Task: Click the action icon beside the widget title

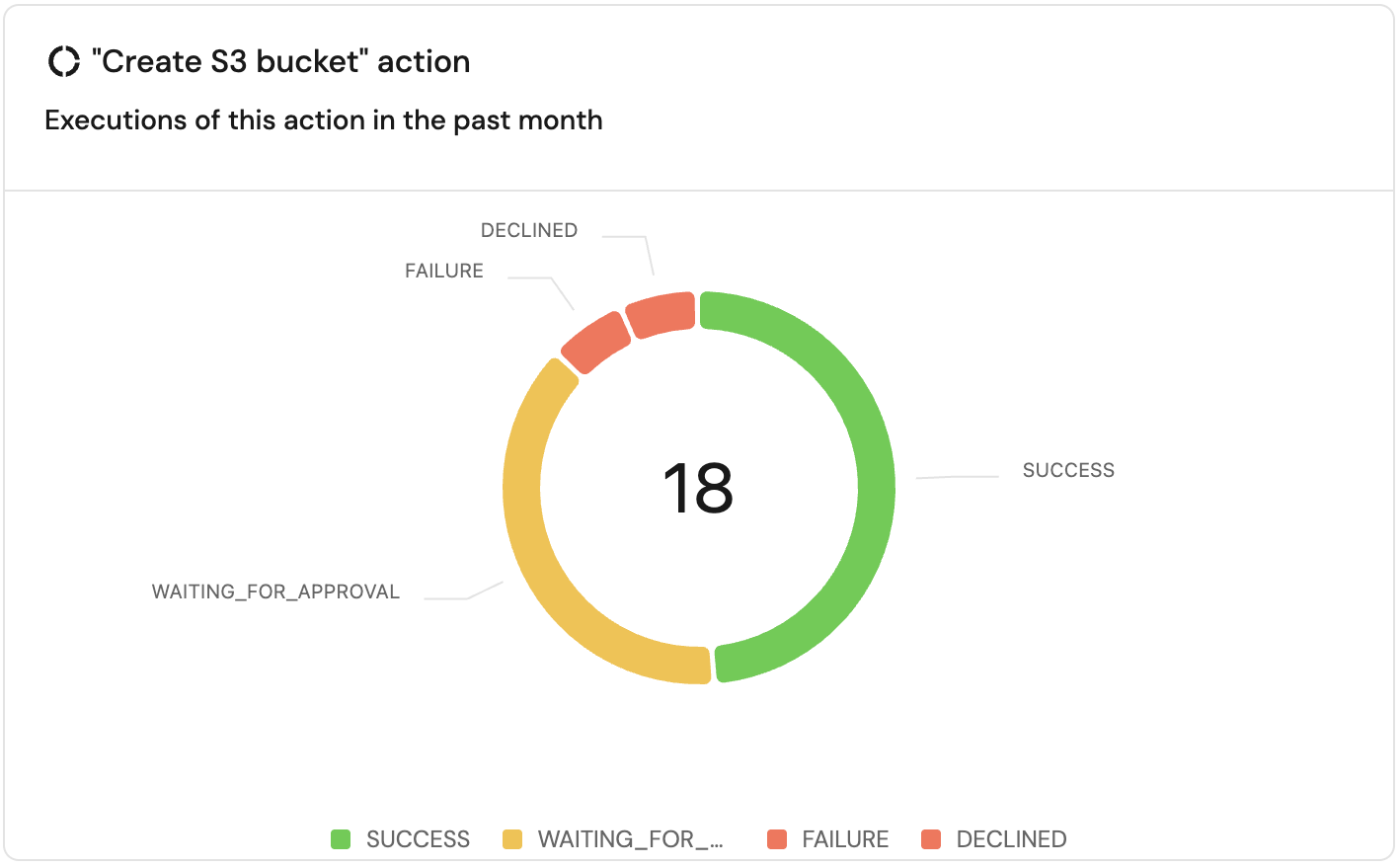Action: tap(64, 61)
